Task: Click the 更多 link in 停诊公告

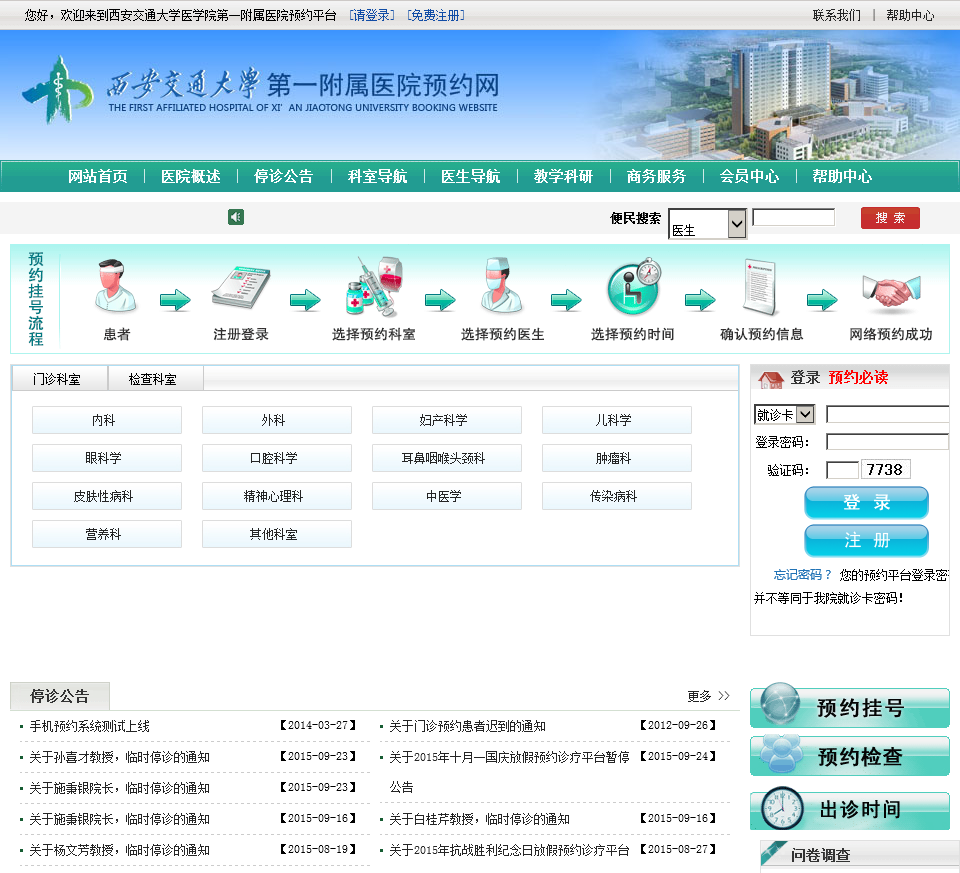Action: 699,696
